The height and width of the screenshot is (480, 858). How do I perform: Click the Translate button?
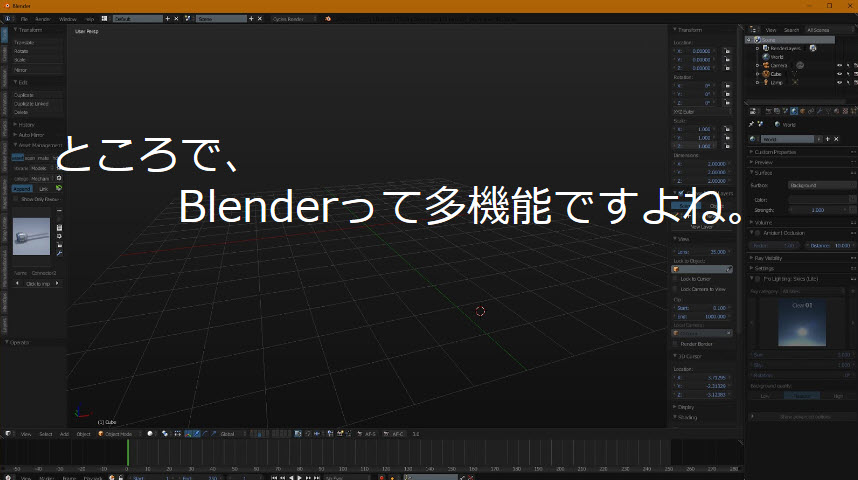coord(37,43)
